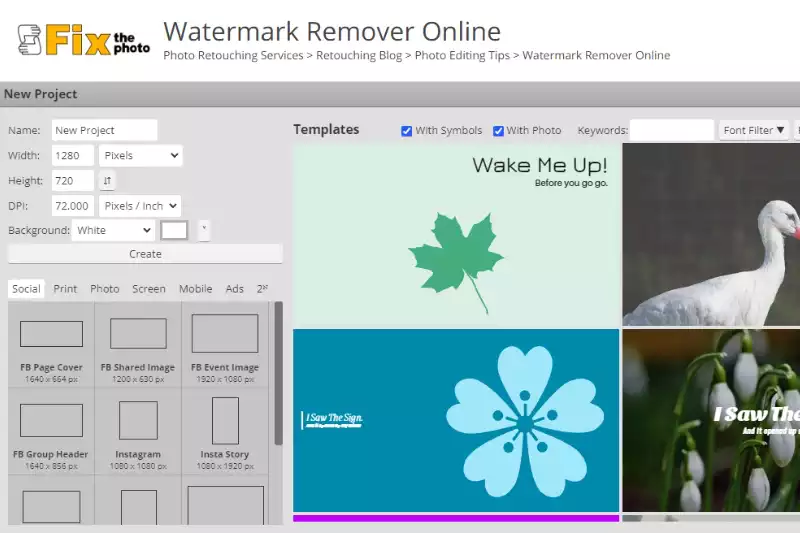
Task: Uncheck the With Photo checkbox
Action: pyautogui.click(x=498, y=131)
